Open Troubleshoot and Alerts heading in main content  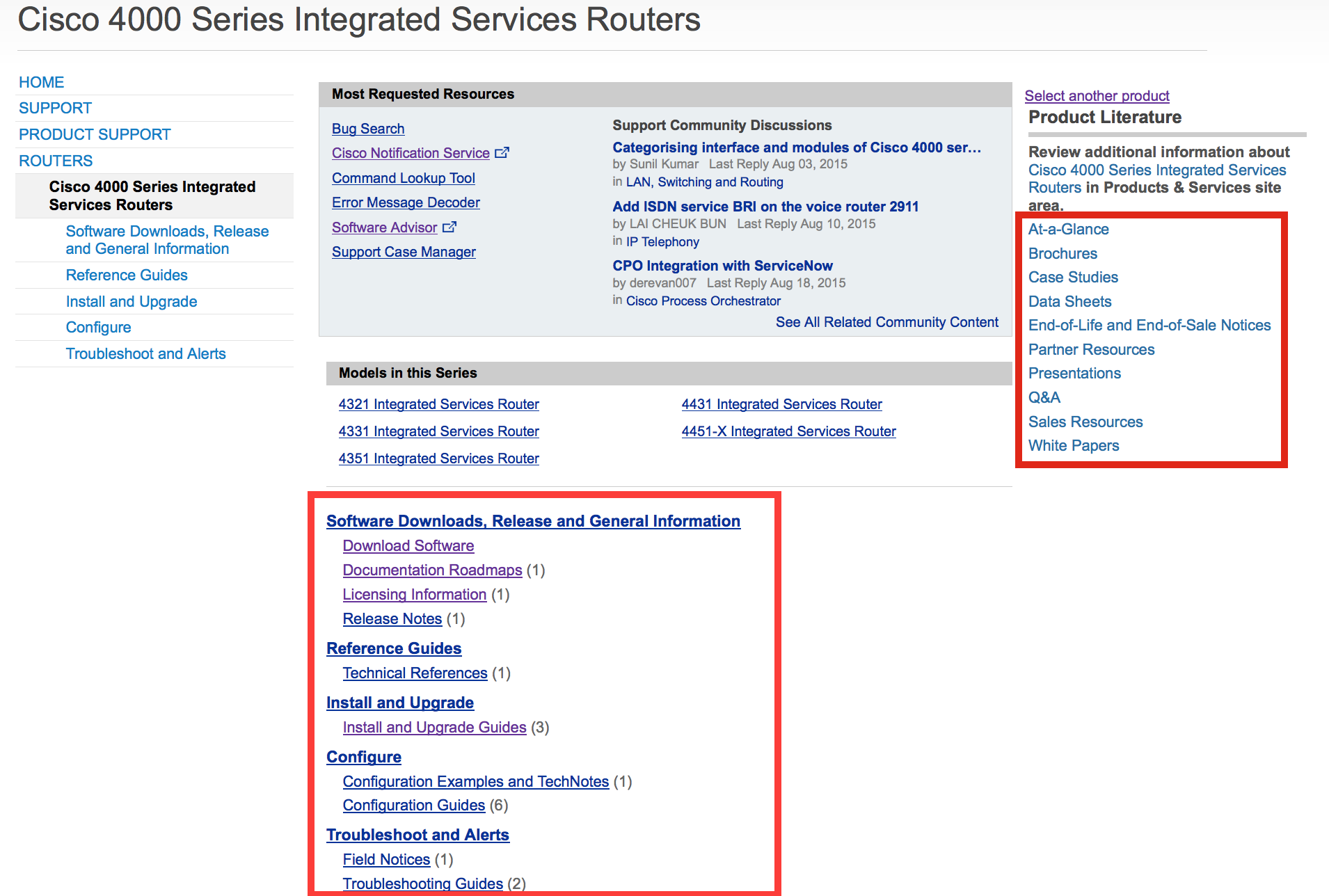tap(417, 835)
